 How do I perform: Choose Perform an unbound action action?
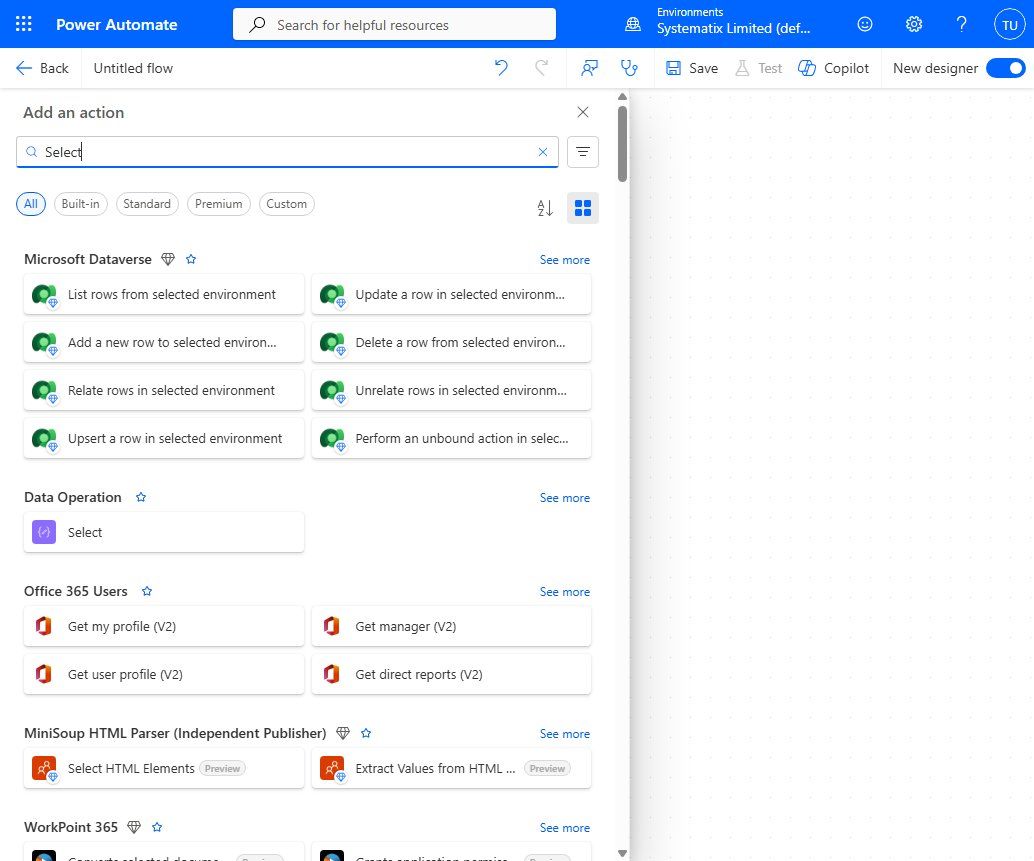(452, 438)
